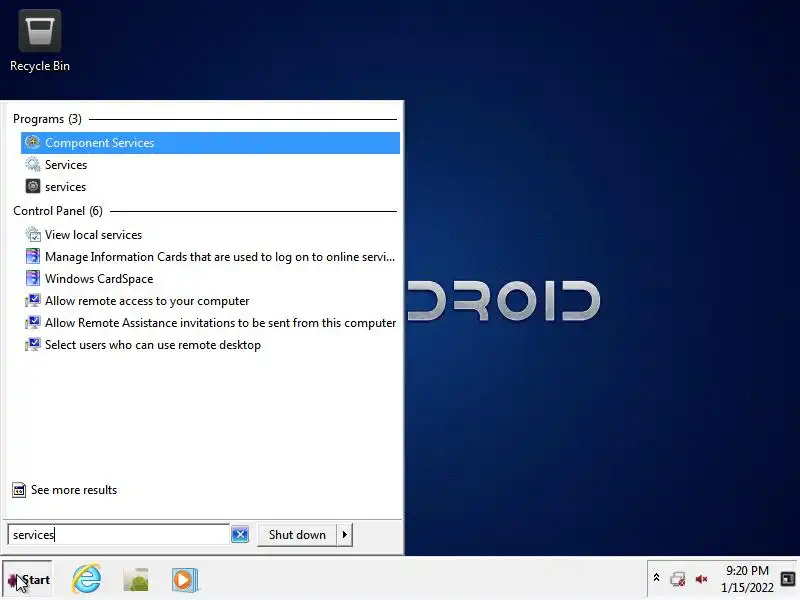Expand the Shut down options arrow
Viewport: 800px width, 600px height.
click(x=345, y=535)
